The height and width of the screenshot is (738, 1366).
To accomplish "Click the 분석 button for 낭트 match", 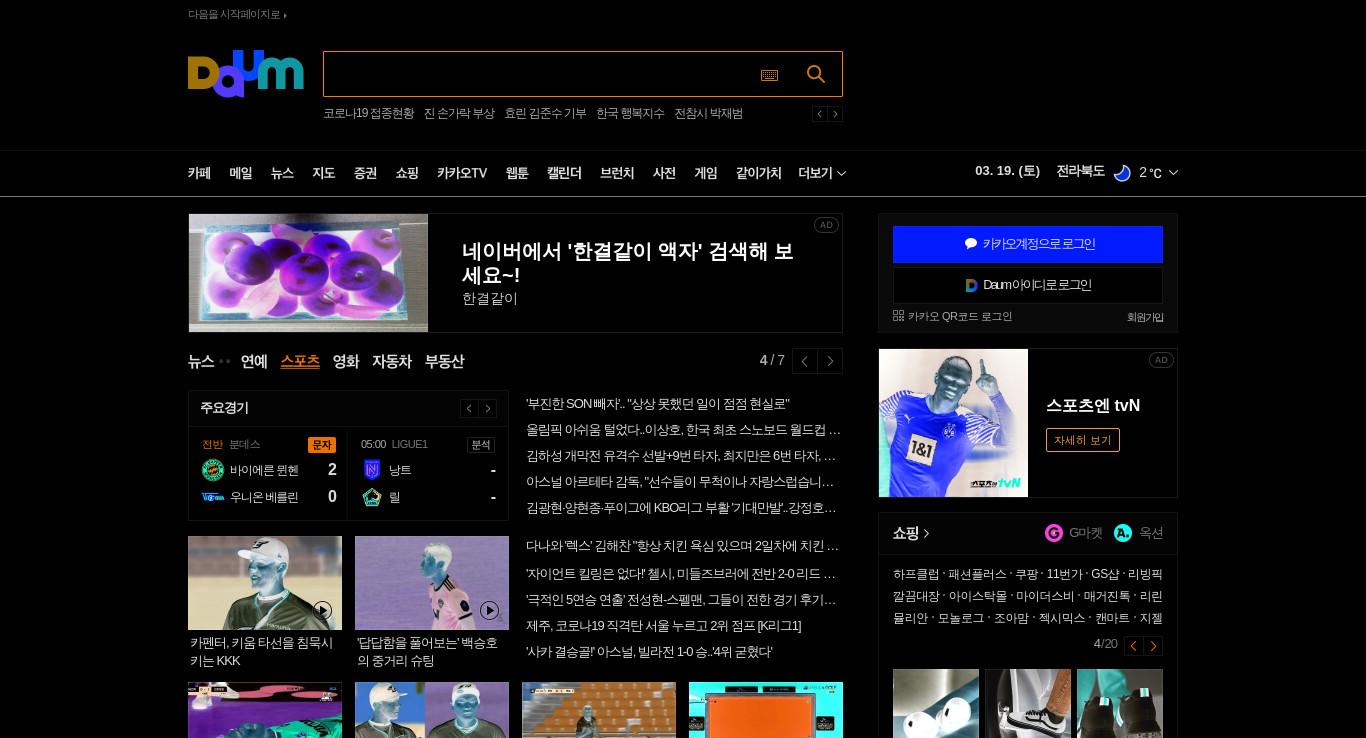I will pyautogui.click(x=481, y=445).
